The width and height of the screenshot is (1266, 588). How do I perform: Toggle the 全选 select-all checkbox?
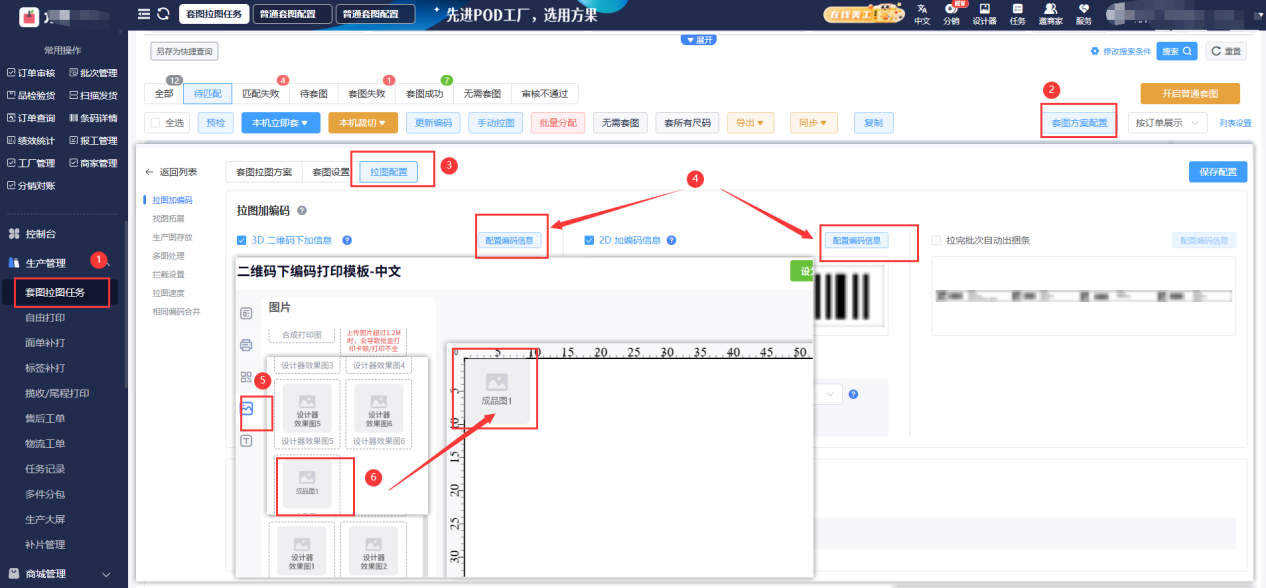tap(155, 123)
